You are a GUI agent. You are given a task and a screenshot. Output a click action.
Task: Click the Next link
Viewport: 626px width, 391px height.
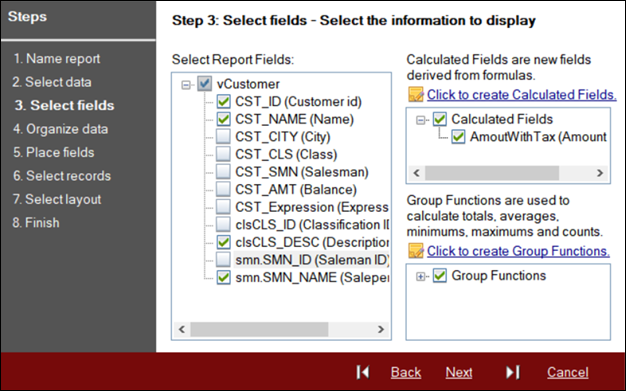pyautogui.click(x=459, y=372)
